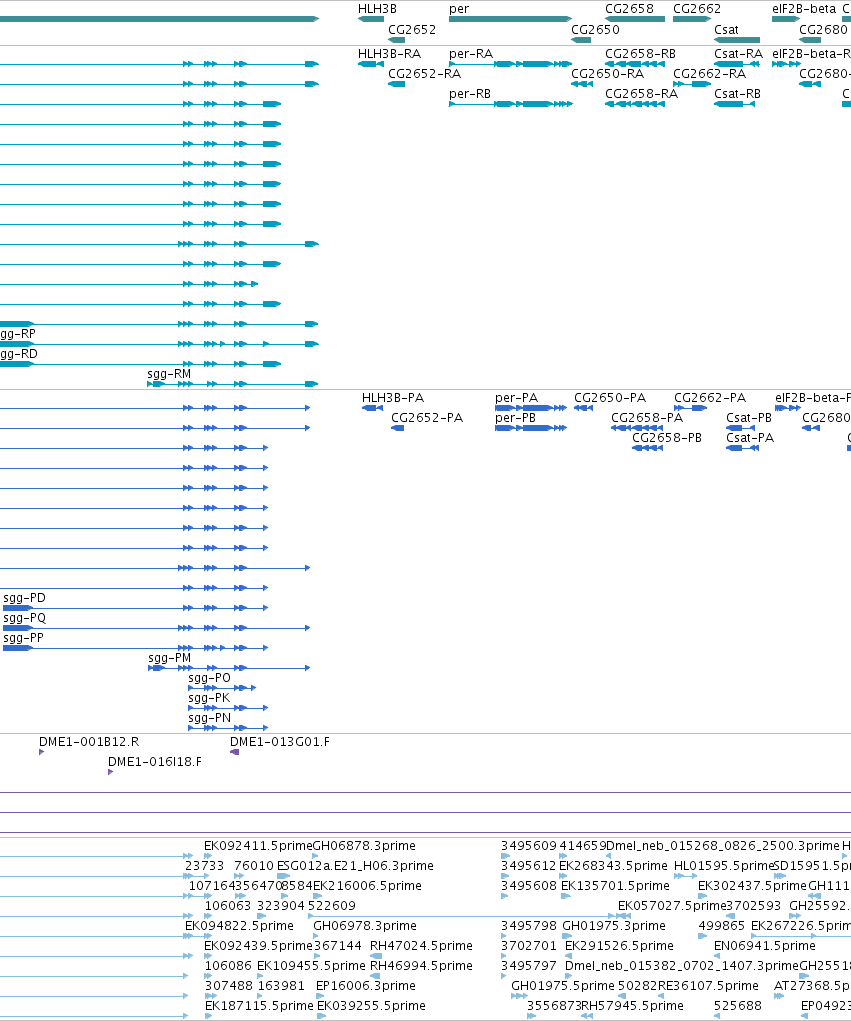The height and width of the screenshot is (1021, 851).
Task: Select the EK268343.5prime EST label
Action: [613, 866]
